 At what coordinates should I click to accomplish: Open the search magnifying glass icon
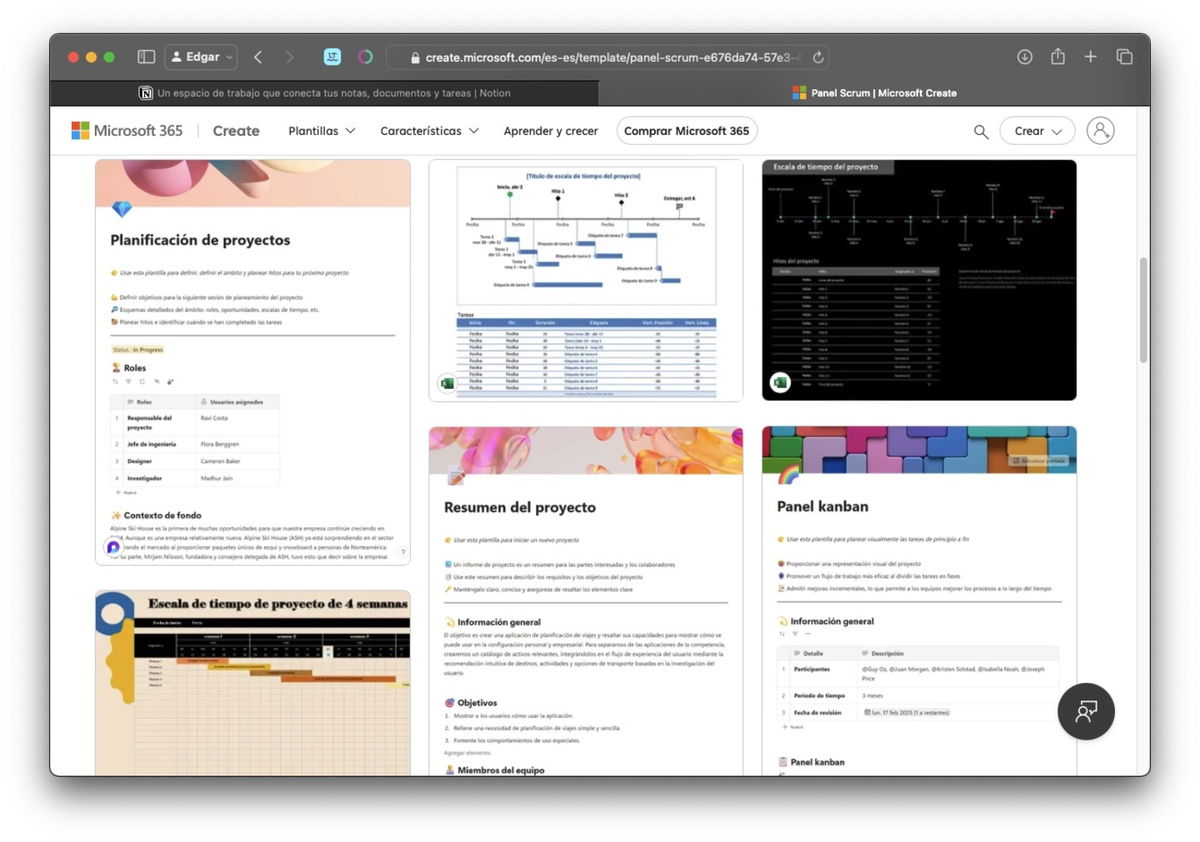click(980, 131)
